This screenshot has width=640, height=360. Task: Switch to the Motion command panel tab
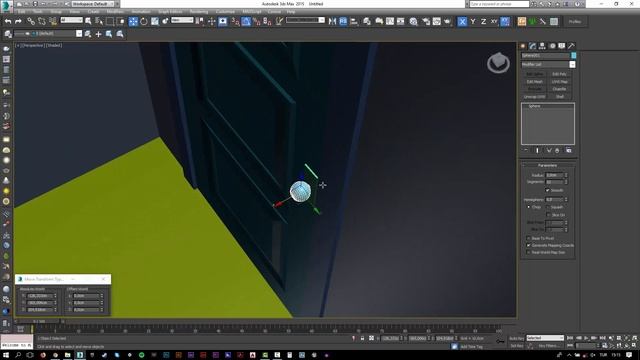(x=552, y=46)
